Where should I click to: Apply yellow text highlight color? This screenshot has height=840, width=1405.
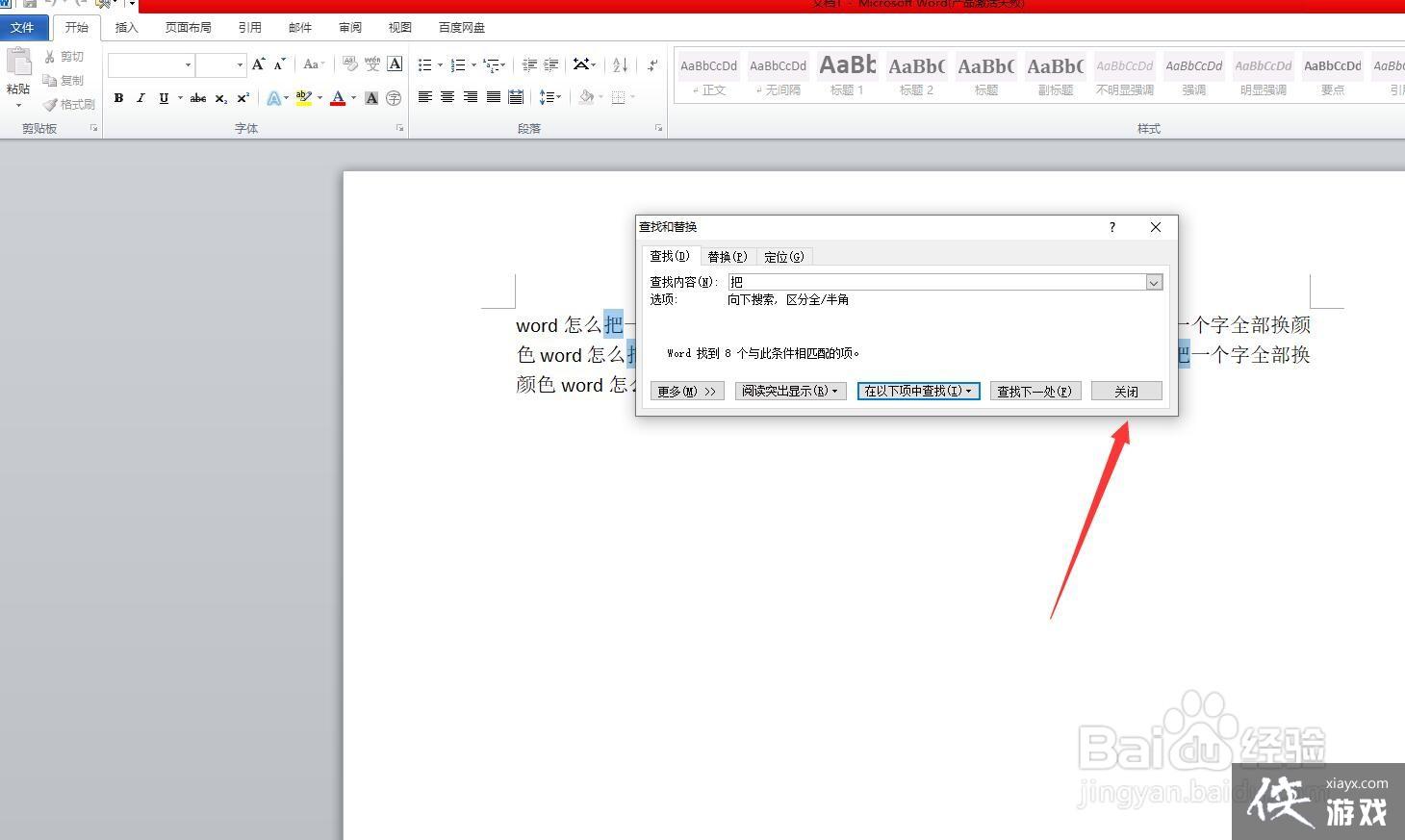tap(304, 98)
